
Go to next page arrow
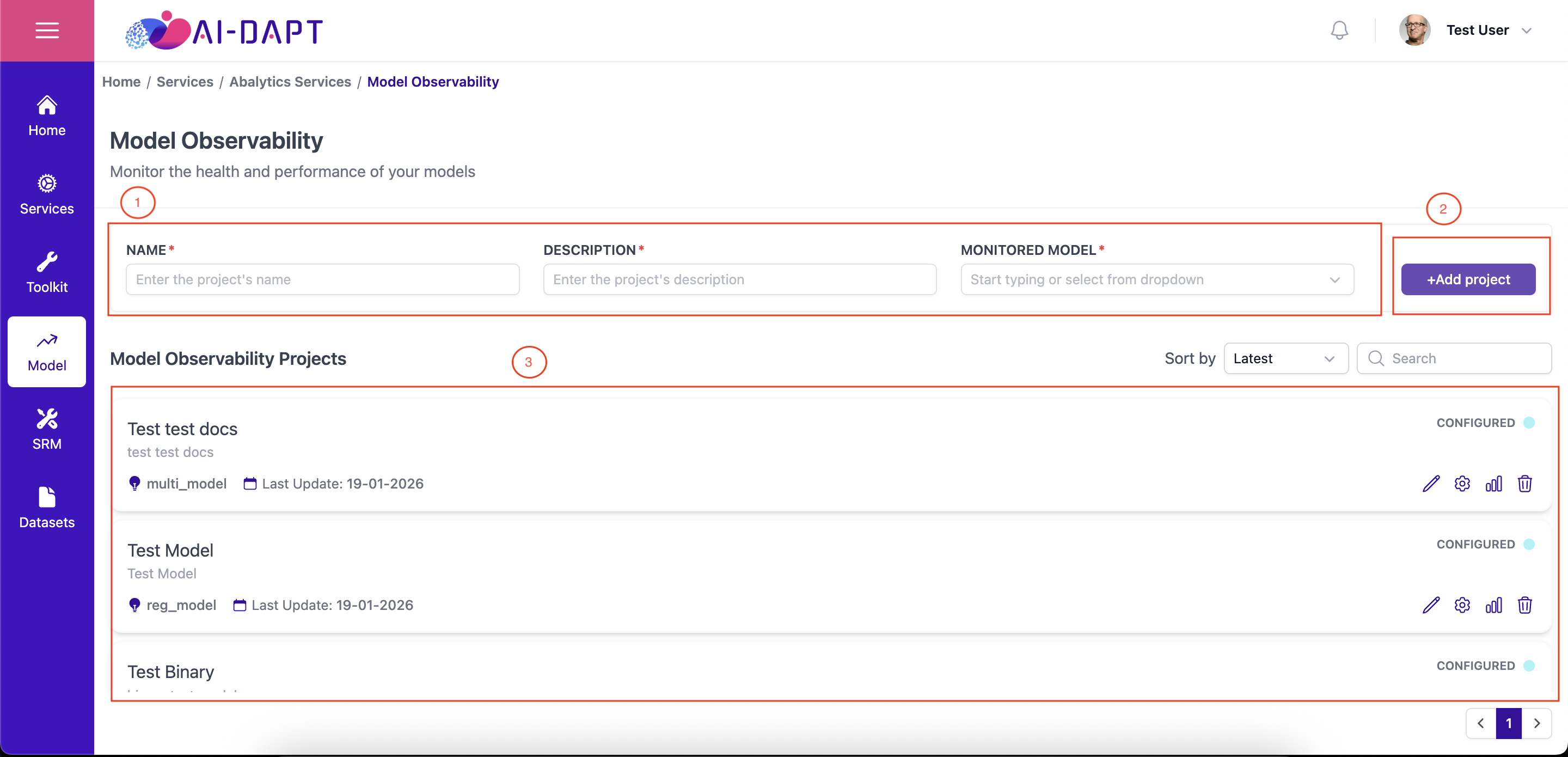coord(1536,723)
